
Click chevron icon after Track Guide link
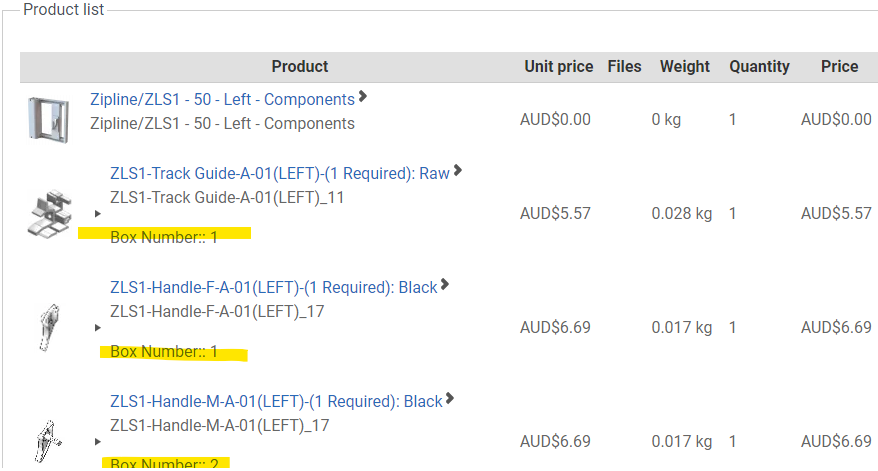[x=457, y=170]
